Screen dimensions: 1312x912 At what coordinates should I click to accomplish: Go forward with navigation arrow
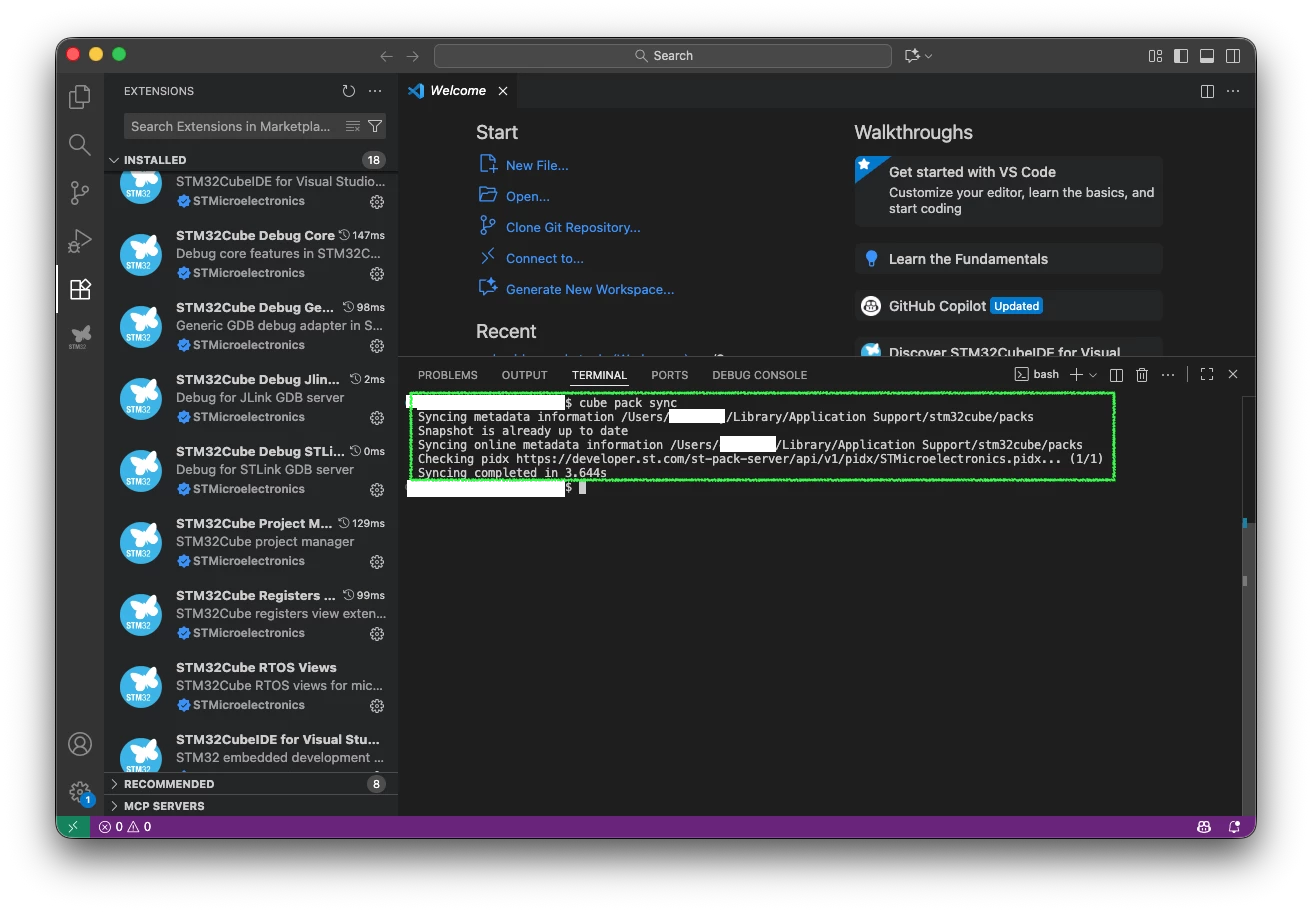pos(413,56)
